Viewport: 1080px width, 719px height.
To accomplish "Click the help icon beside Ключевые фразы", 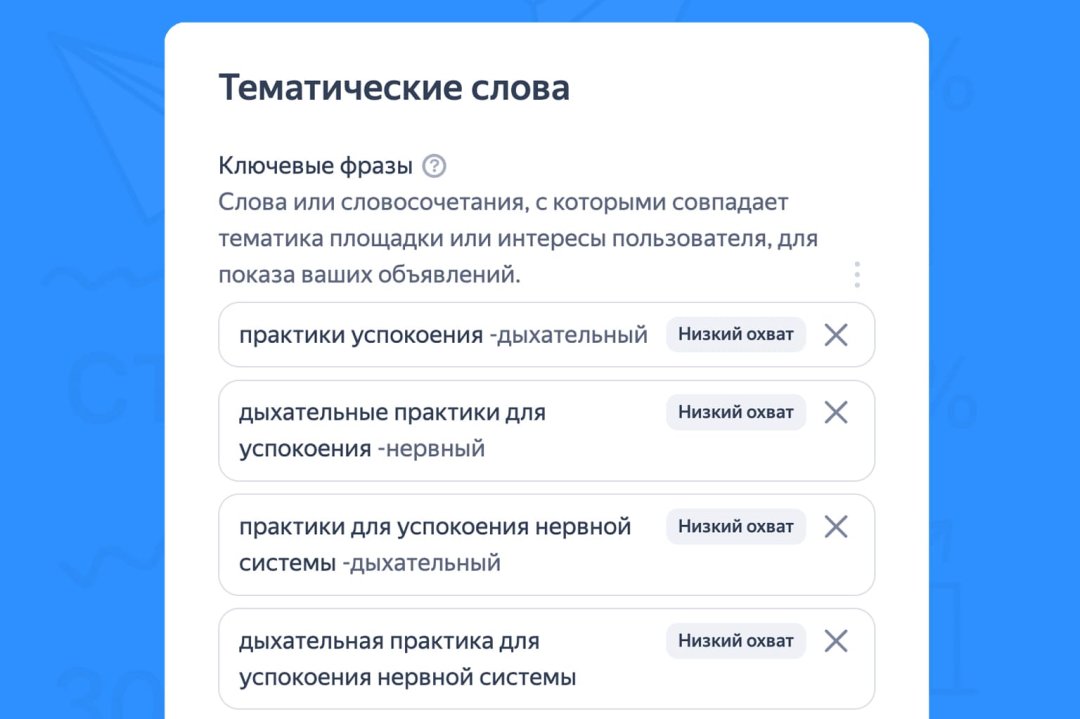I will tap(434, 166).
